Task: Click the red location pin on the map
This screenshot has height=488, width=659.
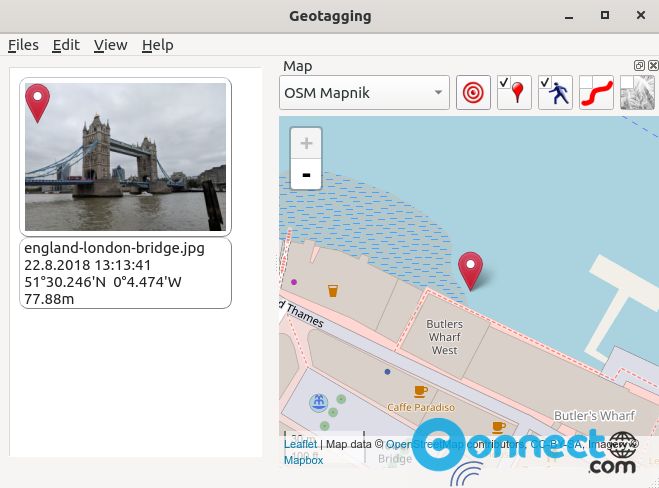Action: tap(470, 271)
